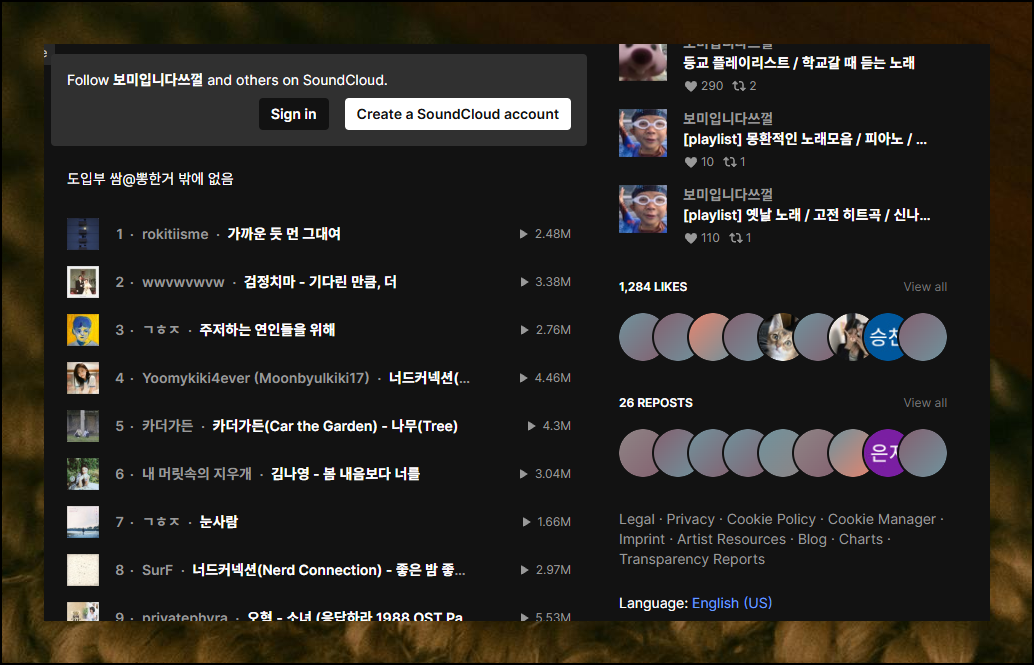The image size is (1034, 665).
Task: Select track 5 album thumbnail
Action: tap(83, 426)
